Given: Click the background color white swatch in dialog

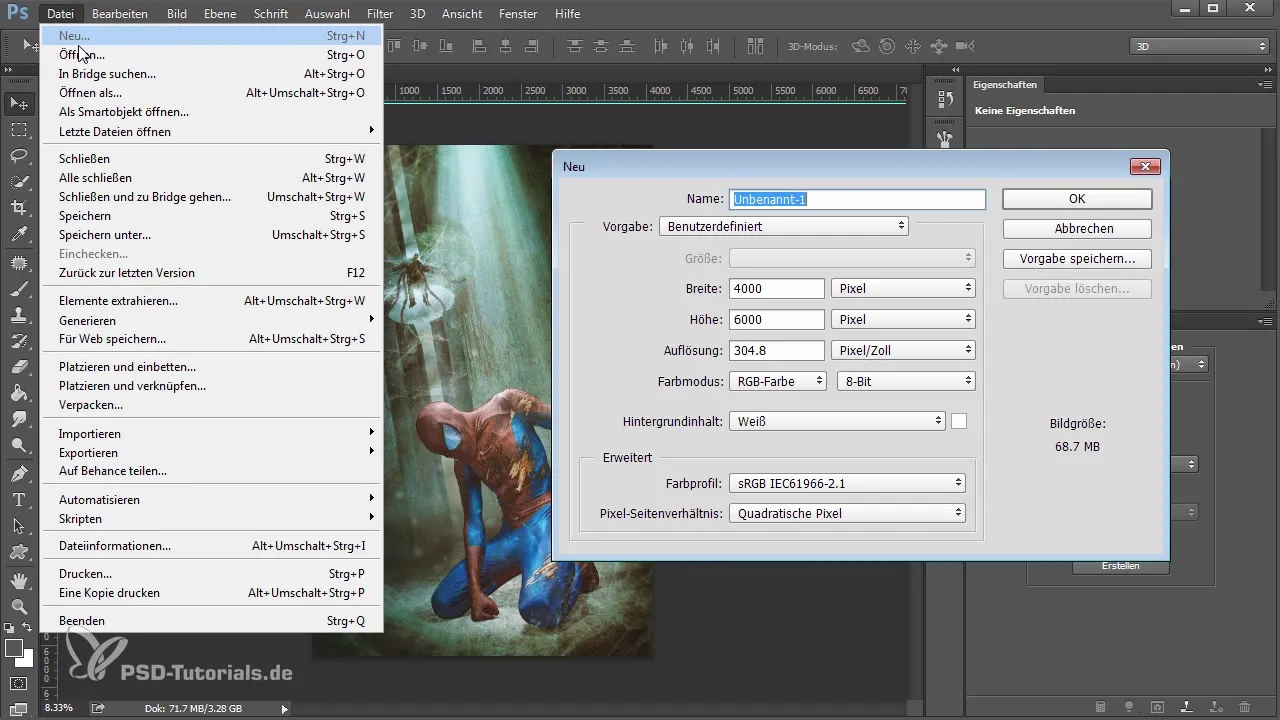Looking at the screenshot, I should [x=959, y=421].
